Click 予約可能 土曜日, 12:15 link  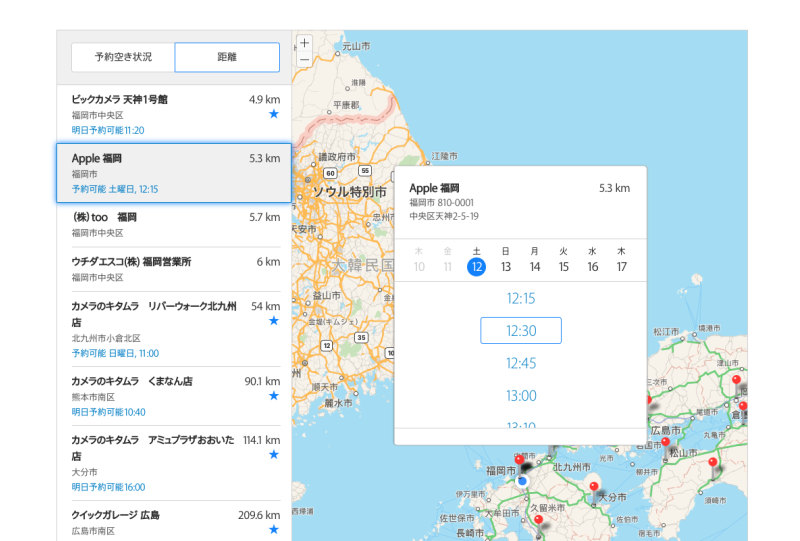(x=115, y=189)
